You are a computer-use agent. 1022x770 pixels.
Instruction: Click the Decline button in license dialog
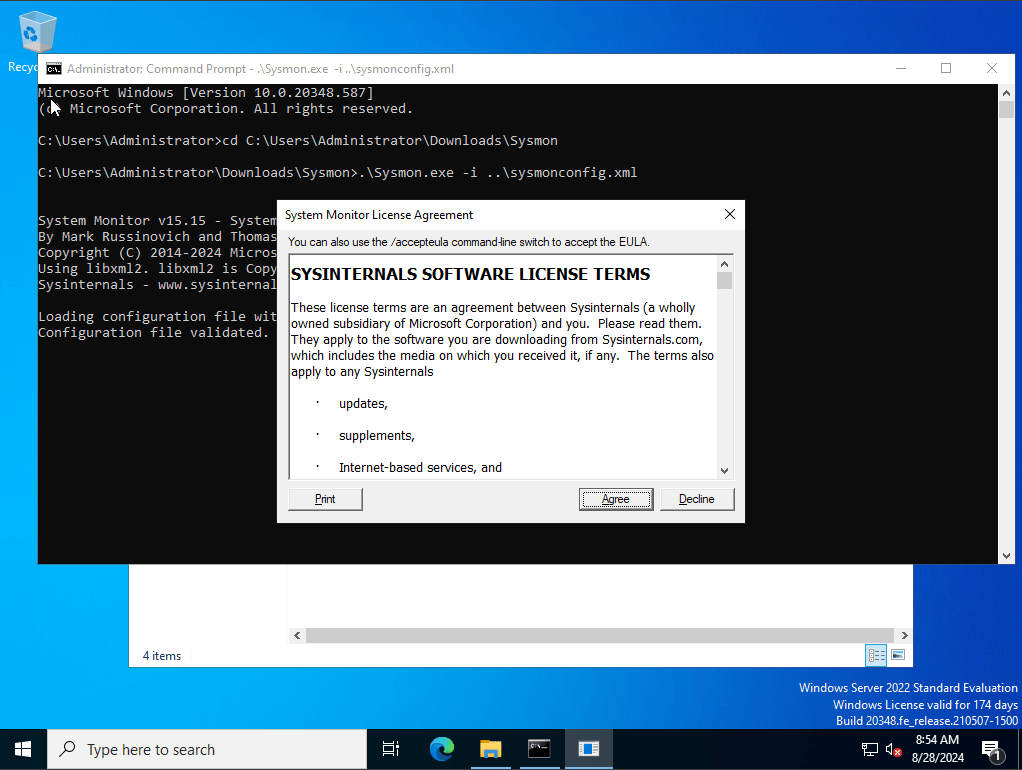tap(697, 499)
